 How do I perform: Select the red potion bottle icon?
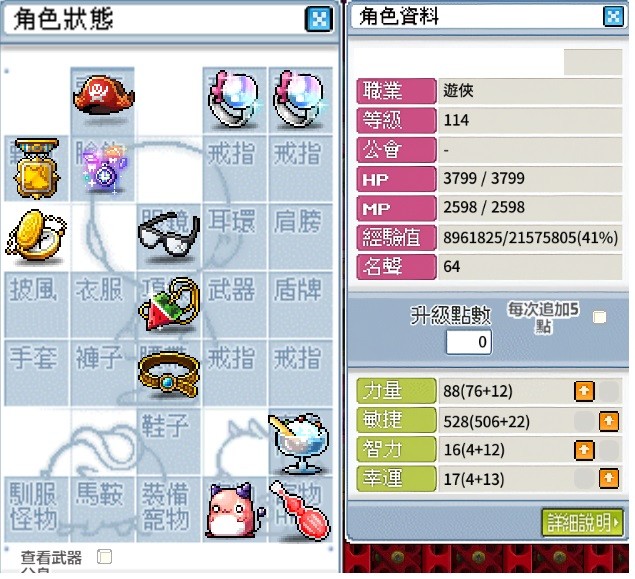tap(300, 511)
